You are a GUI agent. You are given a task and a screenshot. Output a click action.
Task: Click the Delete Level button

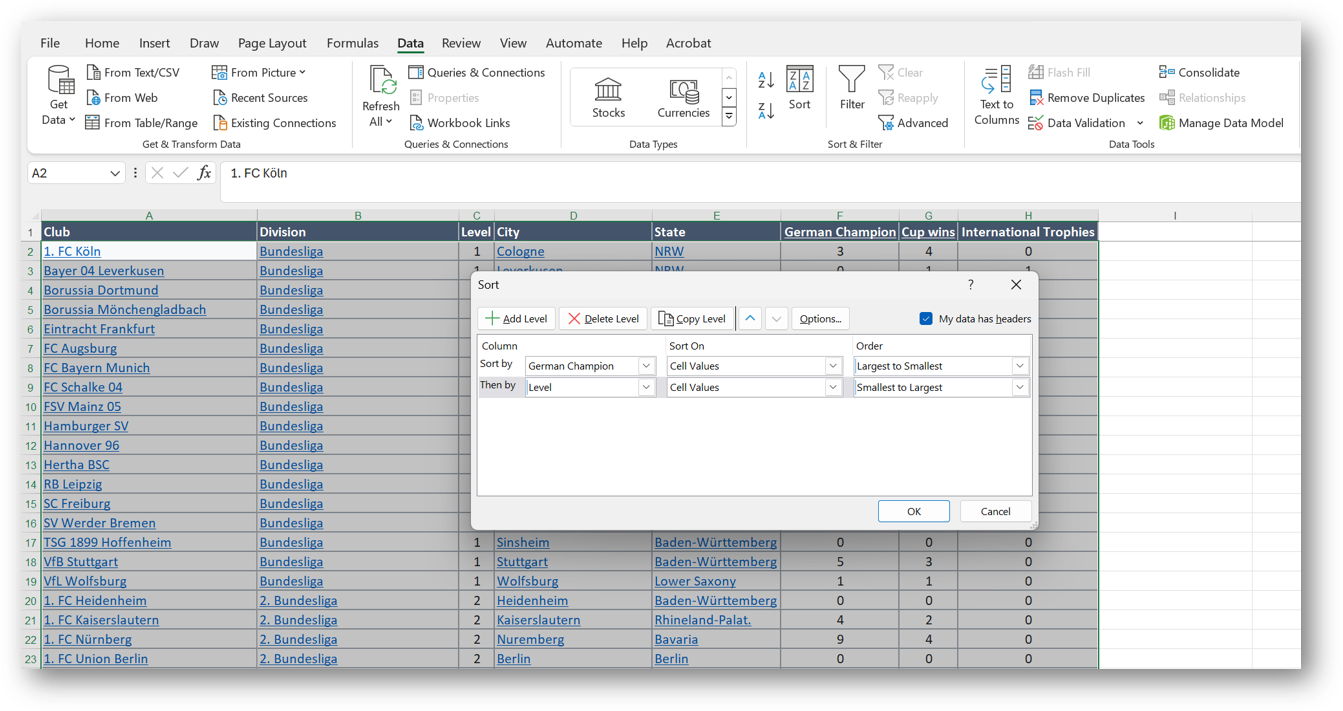[x=603, y=319]
